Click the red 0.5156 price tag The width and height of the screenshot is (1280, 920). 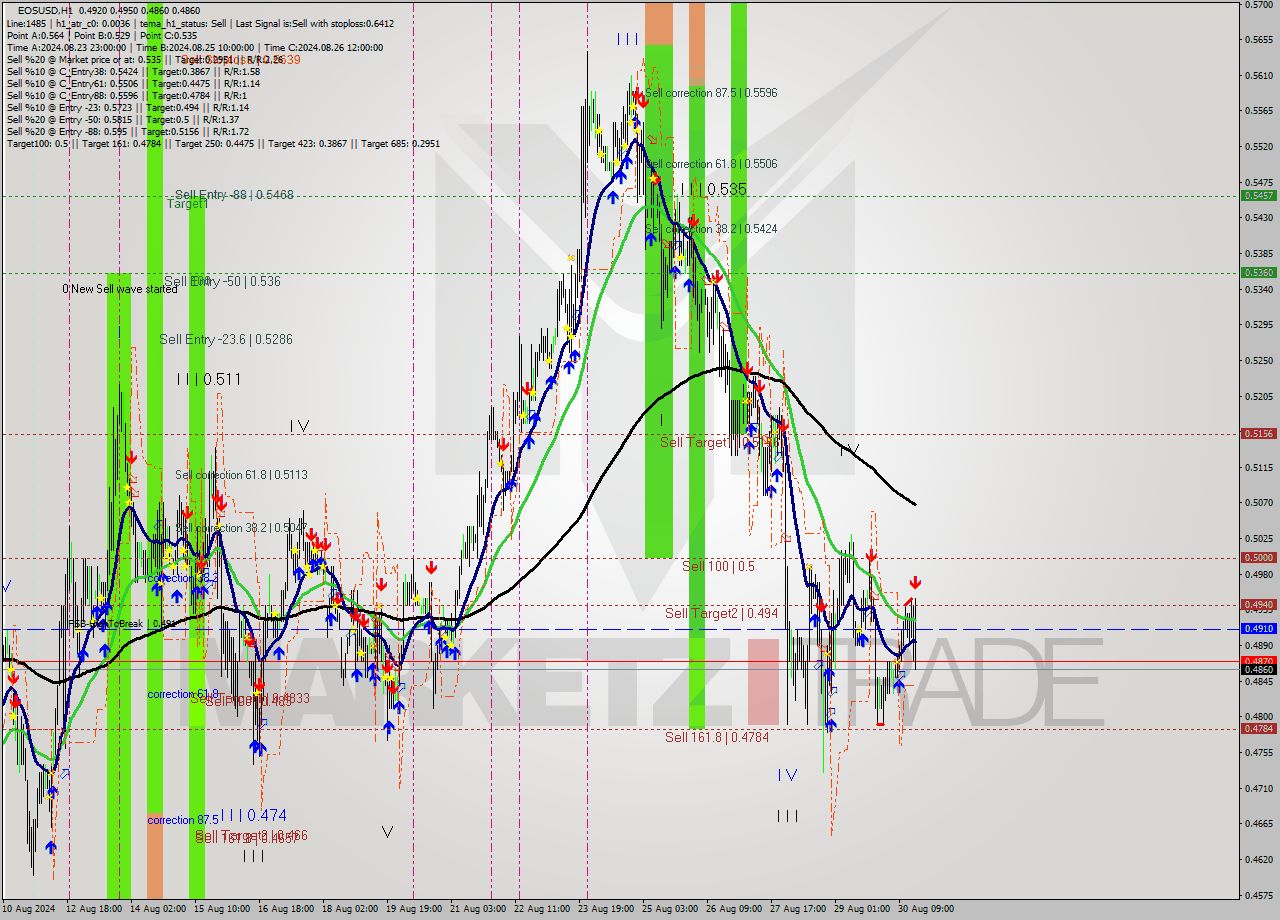pyautogui.click(x=1258, y=433)
